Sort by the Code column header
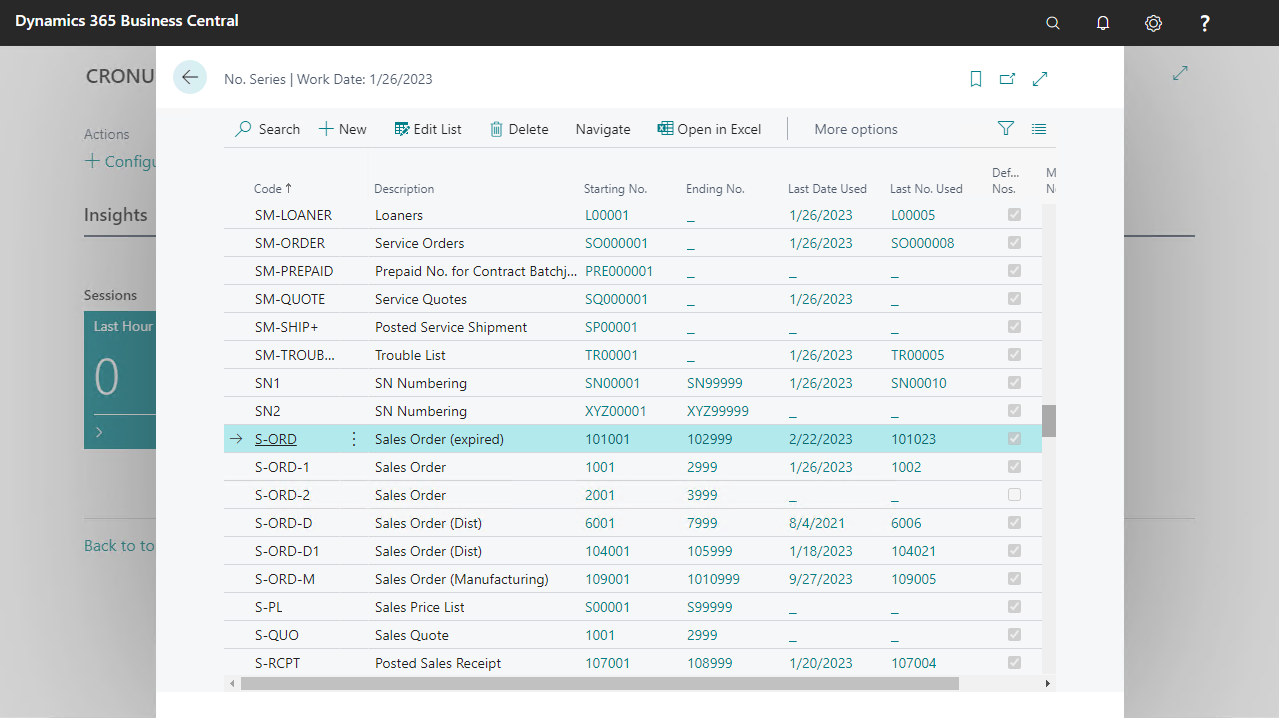This screenshot has width=1280, height=720. pos(273,188)
